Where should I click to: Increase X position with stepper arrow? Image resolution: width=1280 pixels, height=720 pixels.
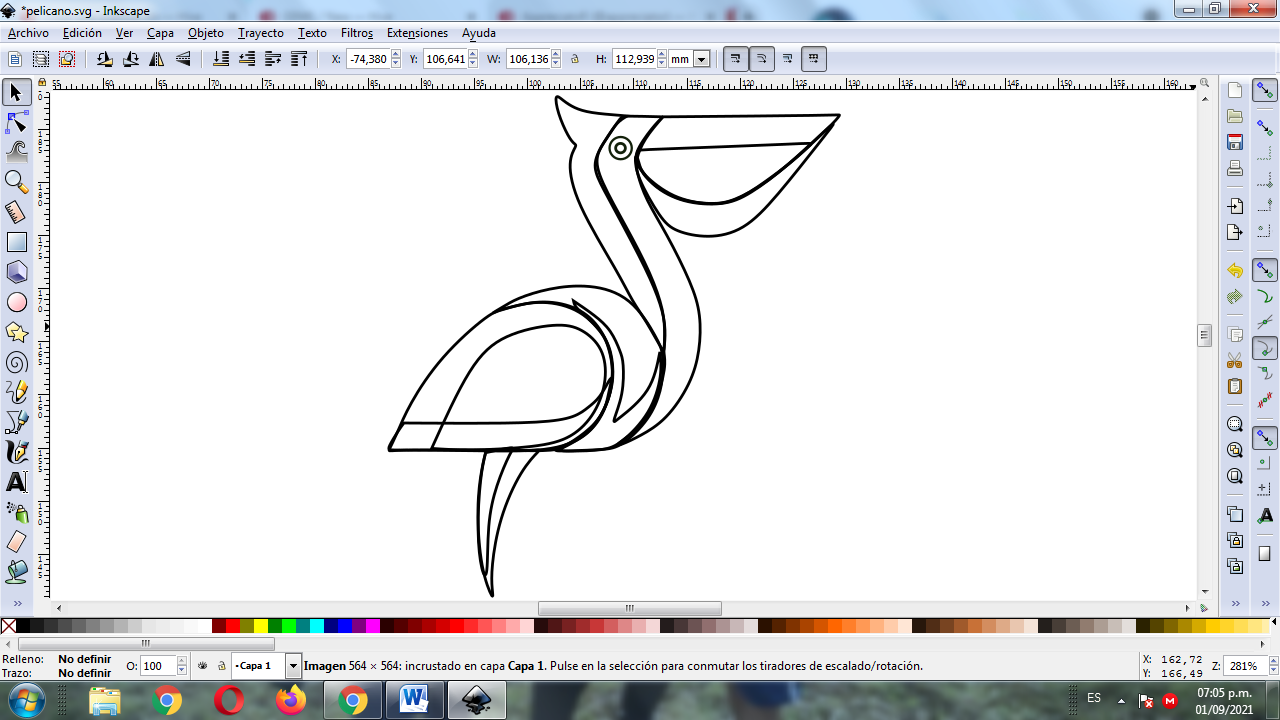(395, 55)
